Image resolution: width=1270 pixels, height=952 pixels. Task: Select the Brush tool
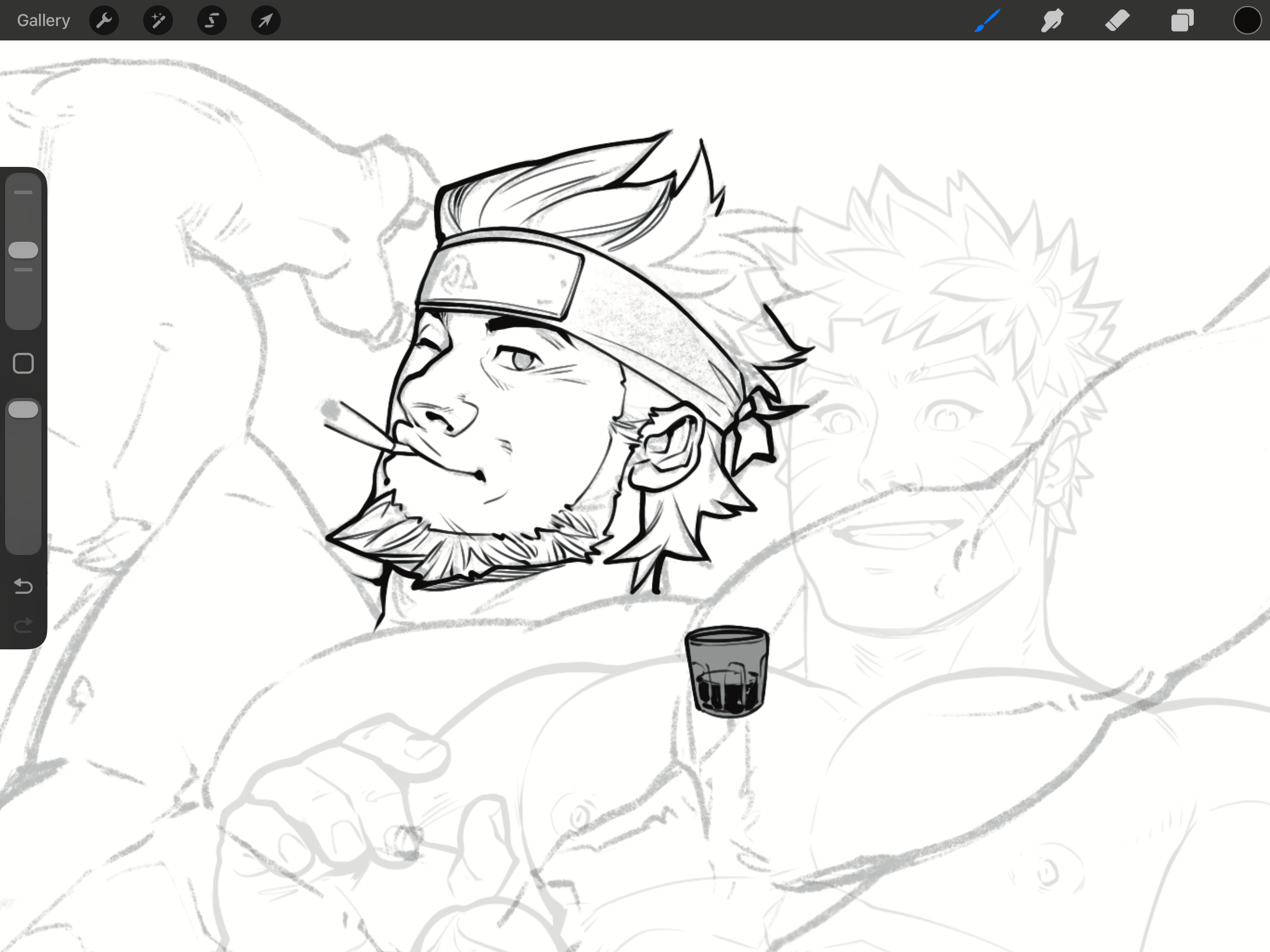tap(987, 20)
